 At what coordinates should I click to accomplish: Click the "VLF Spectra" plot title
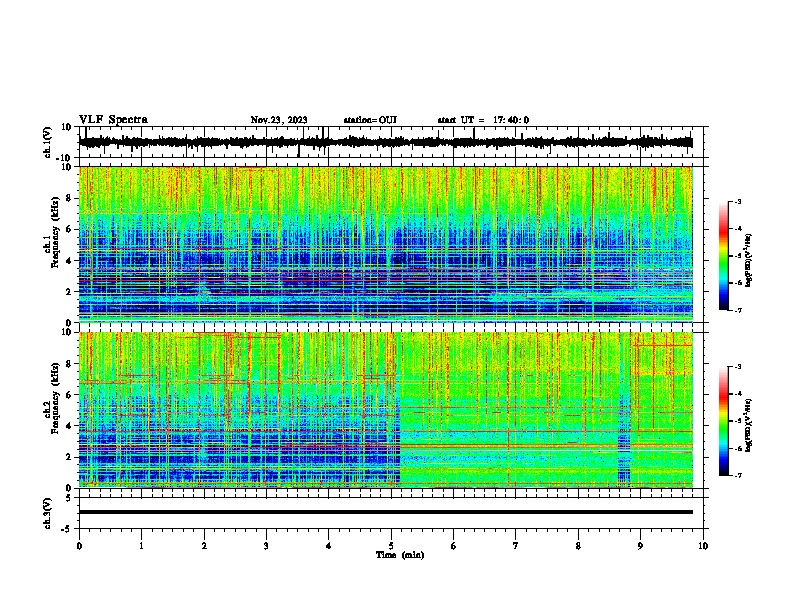pos(113,120)
